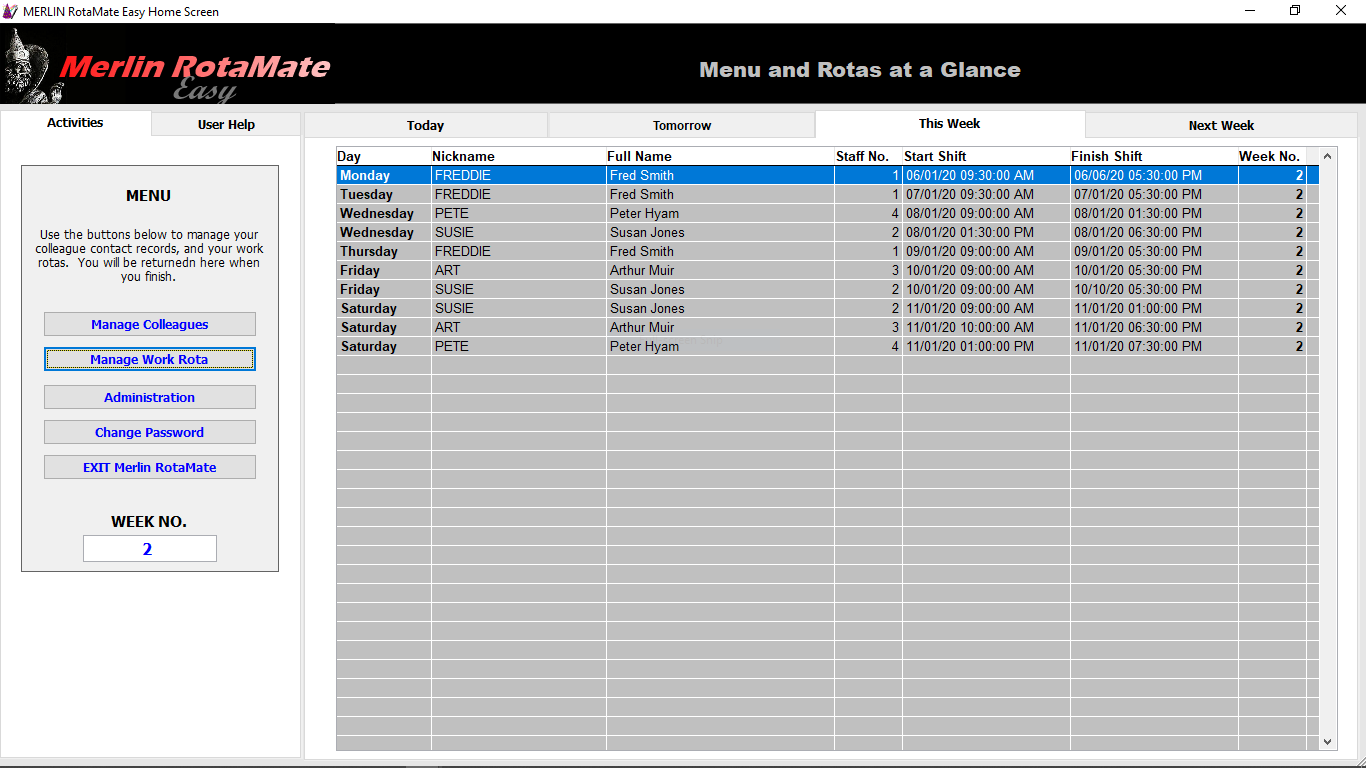Click the app icon in title bar

pos(11,11)
